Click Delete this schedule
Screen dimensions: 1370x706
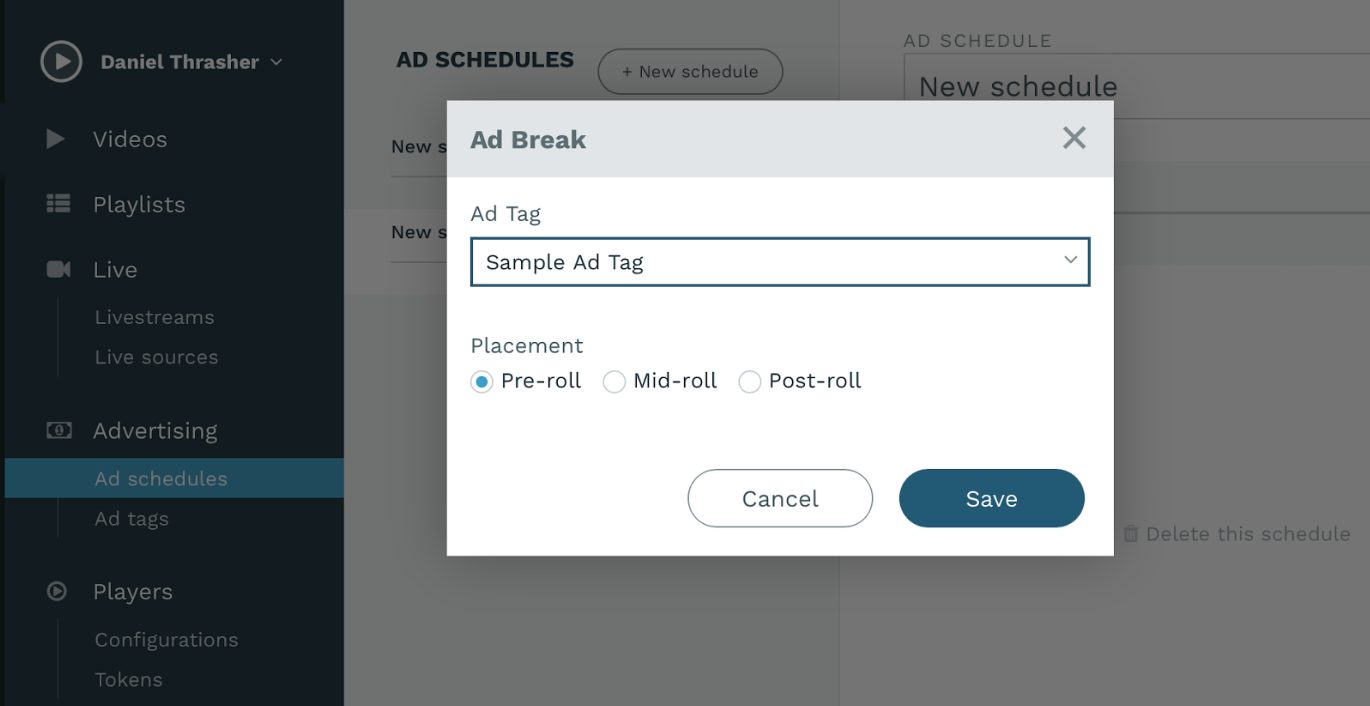pos(1248,534)
